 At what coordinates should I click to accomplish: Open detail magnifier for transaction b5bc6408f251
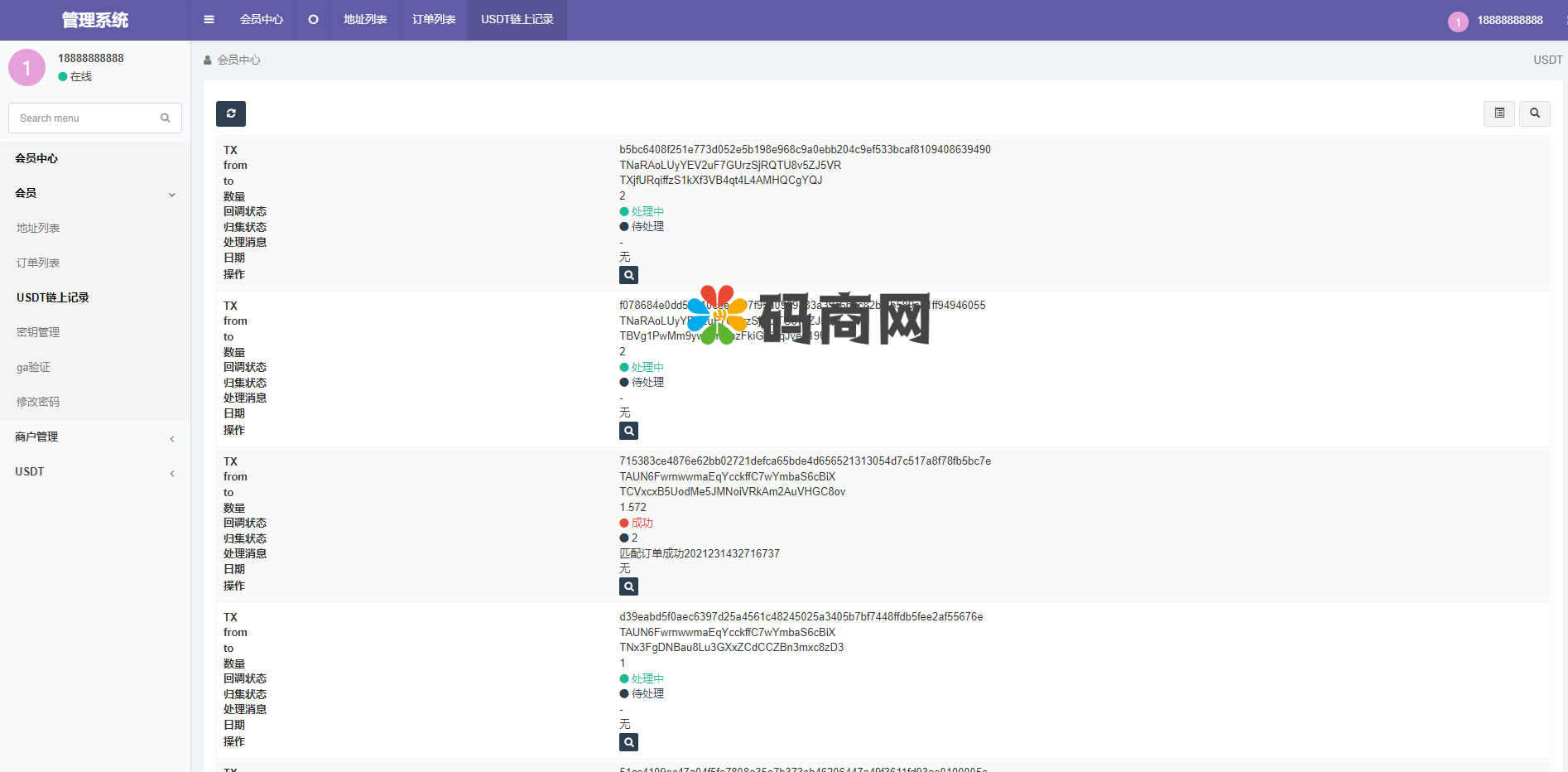pyautogui.click(x=628, y=275)
